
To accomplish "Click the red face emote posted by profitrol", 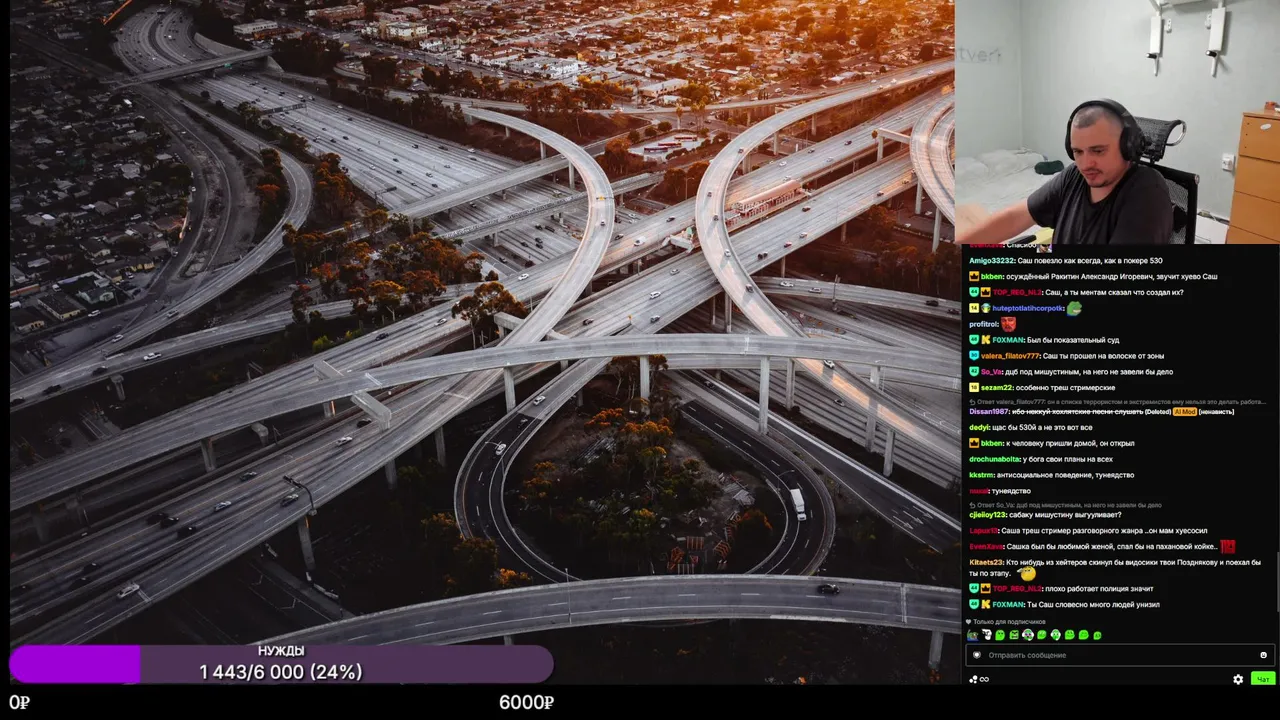I will point(1009,324).
